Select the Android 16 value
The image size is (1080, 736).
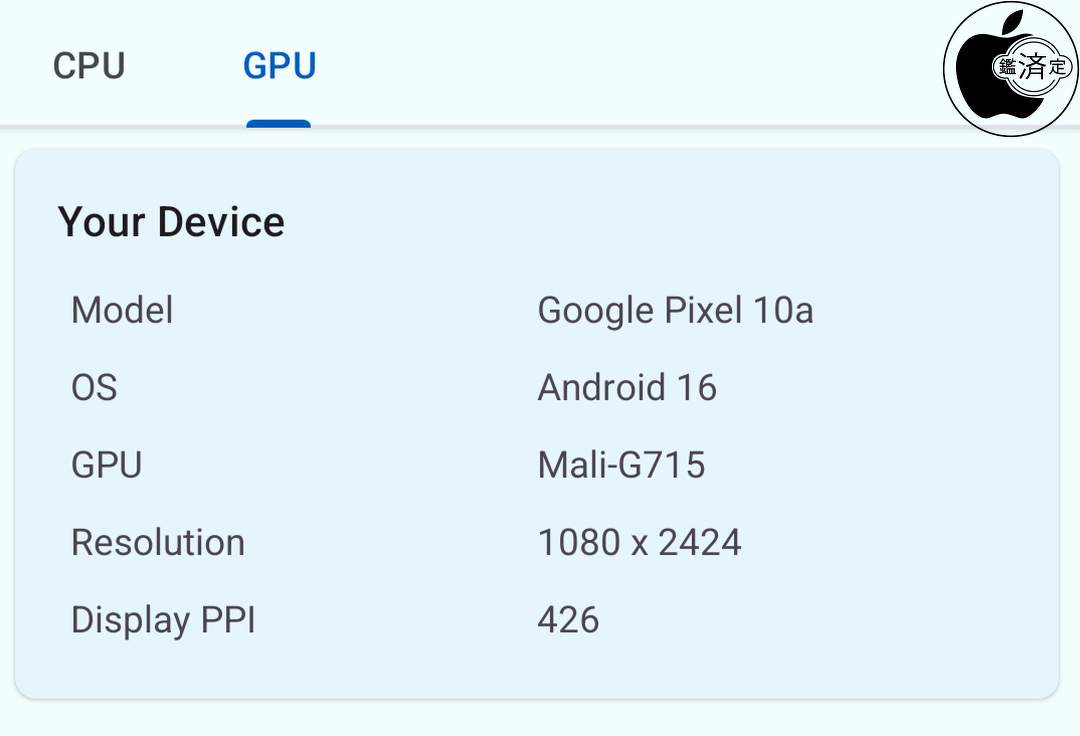coord(627,387)
